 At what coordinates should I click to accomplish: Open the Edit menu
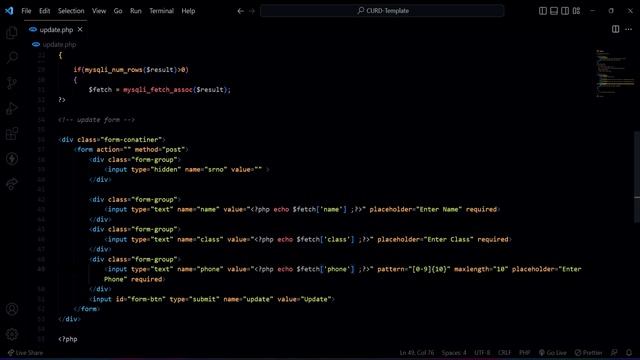click(44, 11)
